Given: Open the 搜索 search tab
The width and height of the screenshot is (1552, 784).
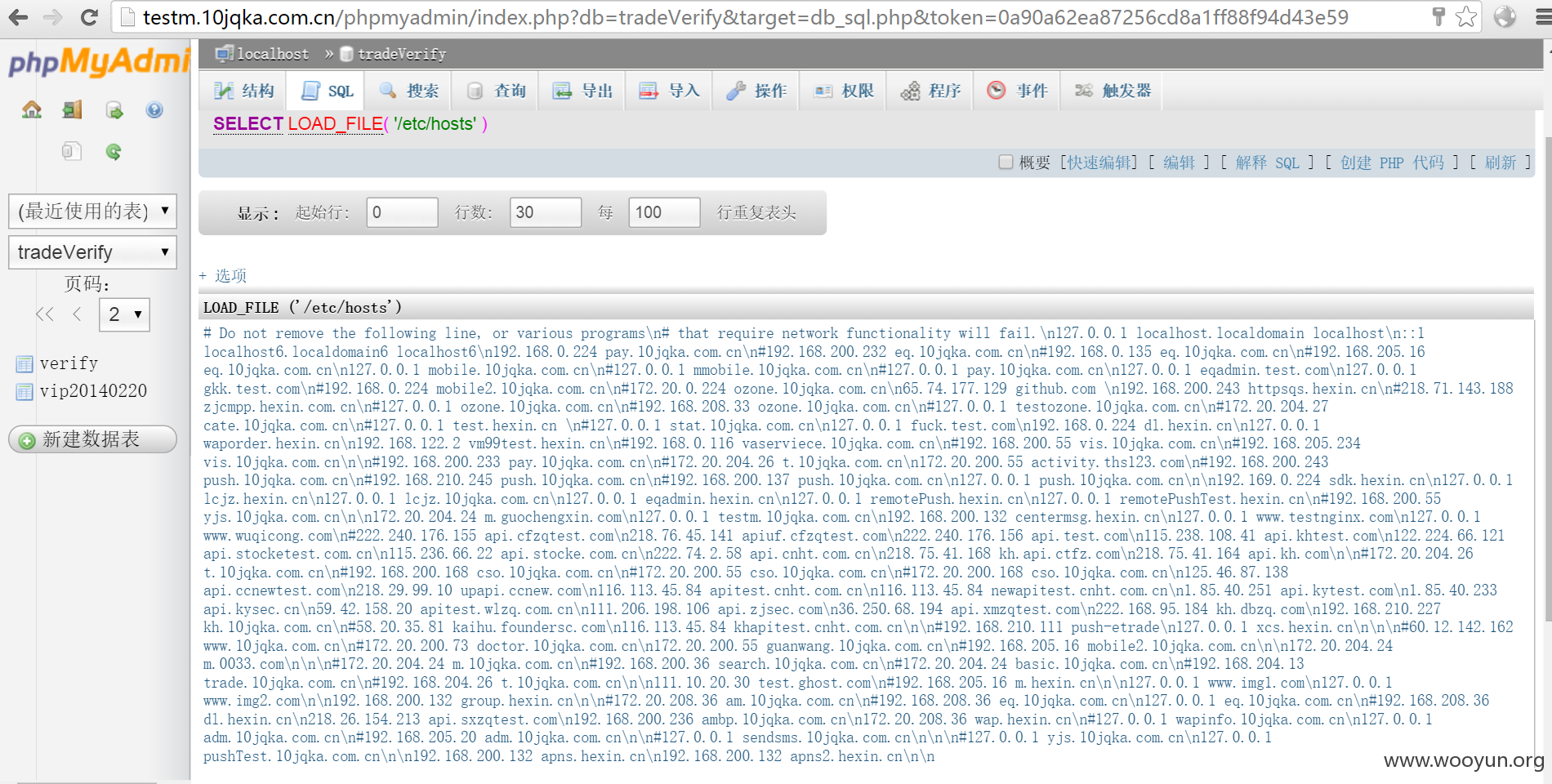Looking at the screenshot, I should click(409, 91).
